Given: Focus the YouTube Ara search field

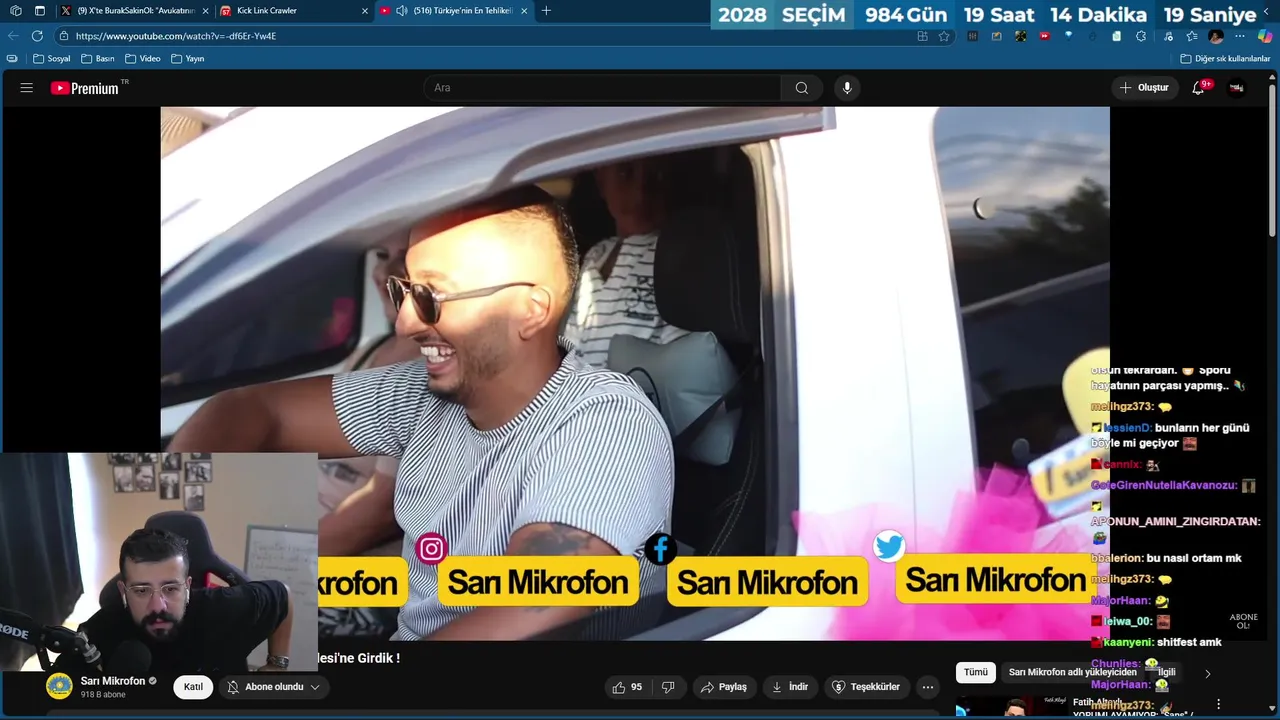Looking at the screenshot, I should click(602, 88).
